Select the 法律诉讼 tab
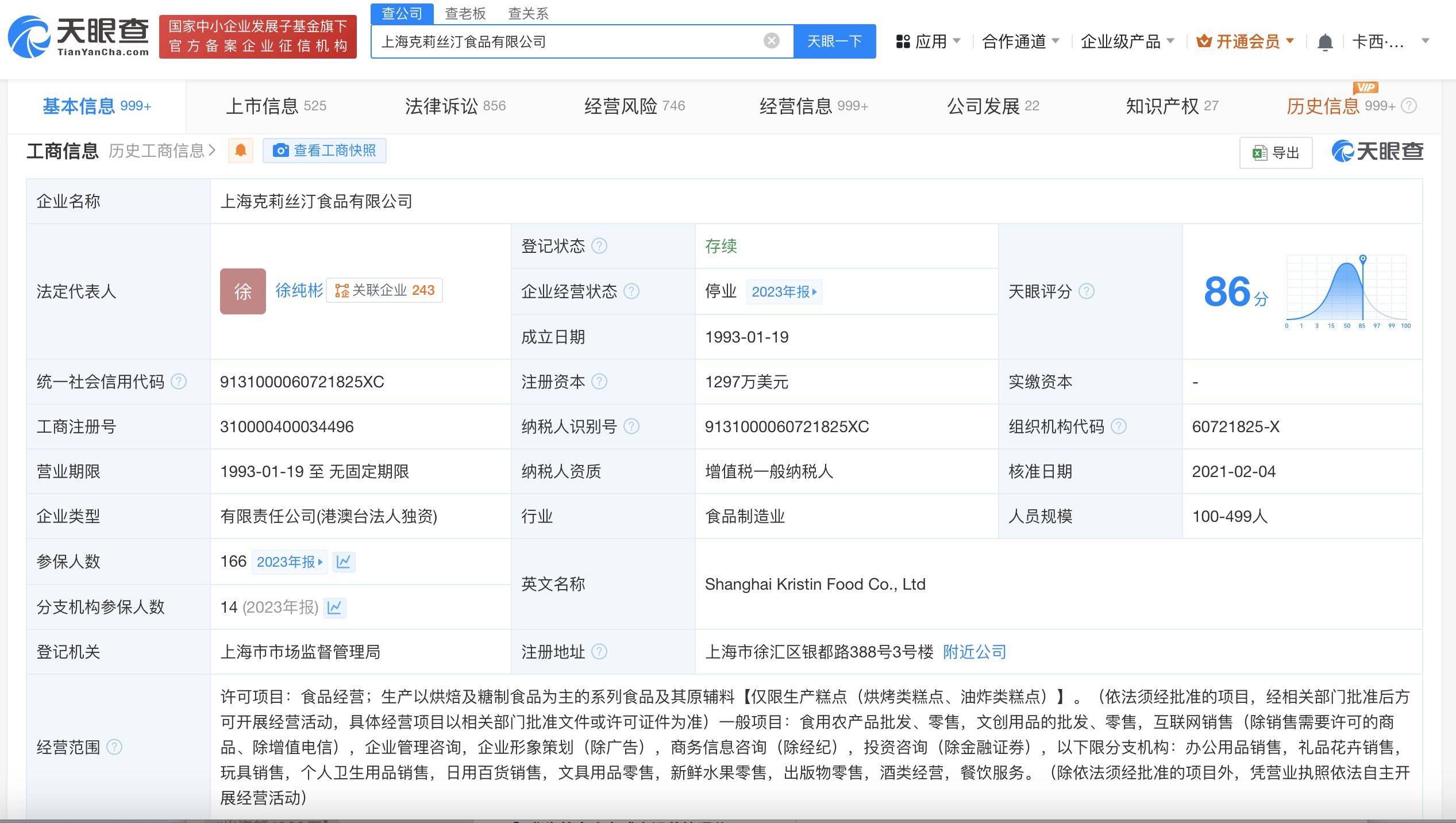This screenshot has width=1456, height=823. [455, 106]
